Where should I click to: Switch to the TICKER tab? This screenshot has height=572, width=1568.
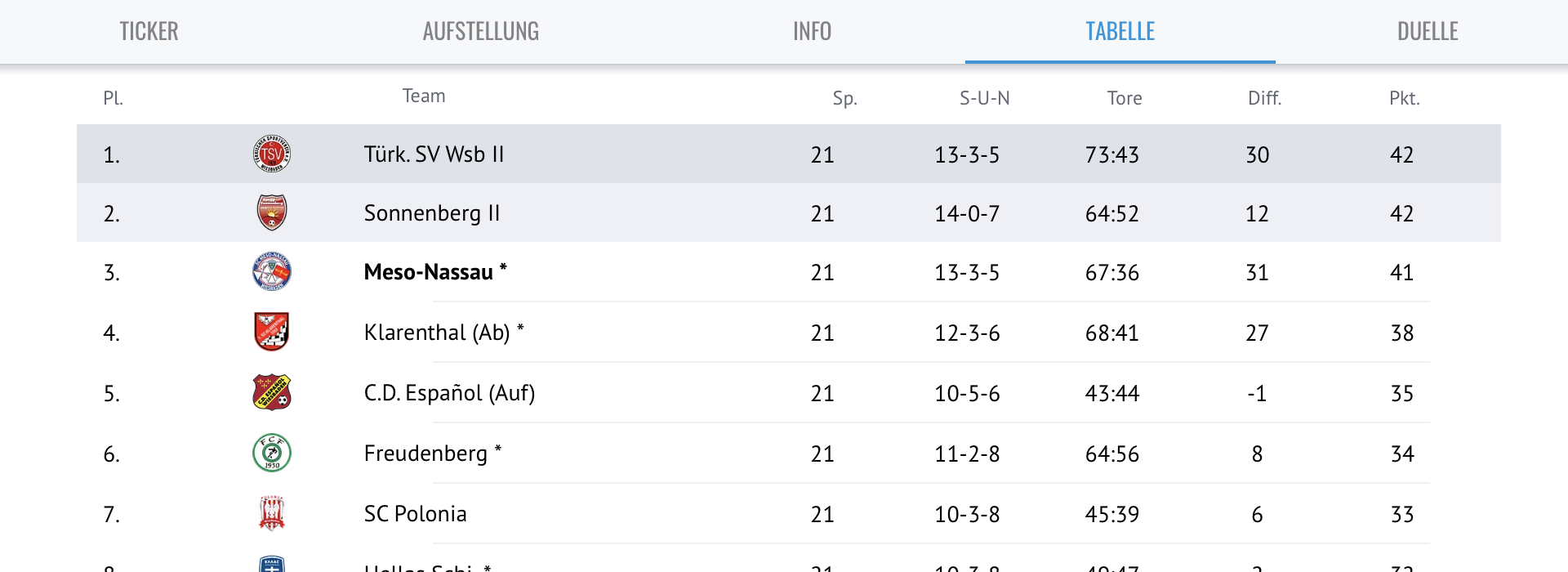pos(149,31)
